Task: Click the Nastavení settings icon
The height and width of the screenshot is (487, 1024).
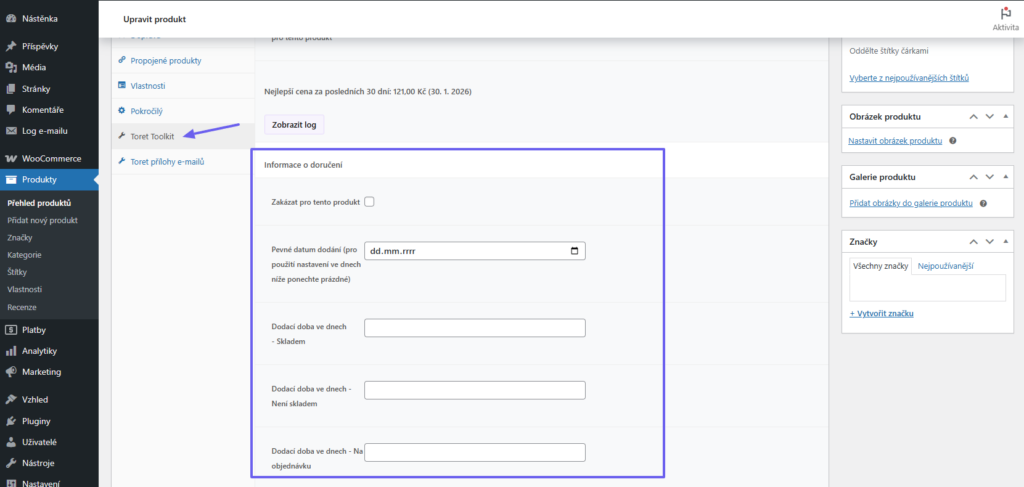Action: pos(10,484)
